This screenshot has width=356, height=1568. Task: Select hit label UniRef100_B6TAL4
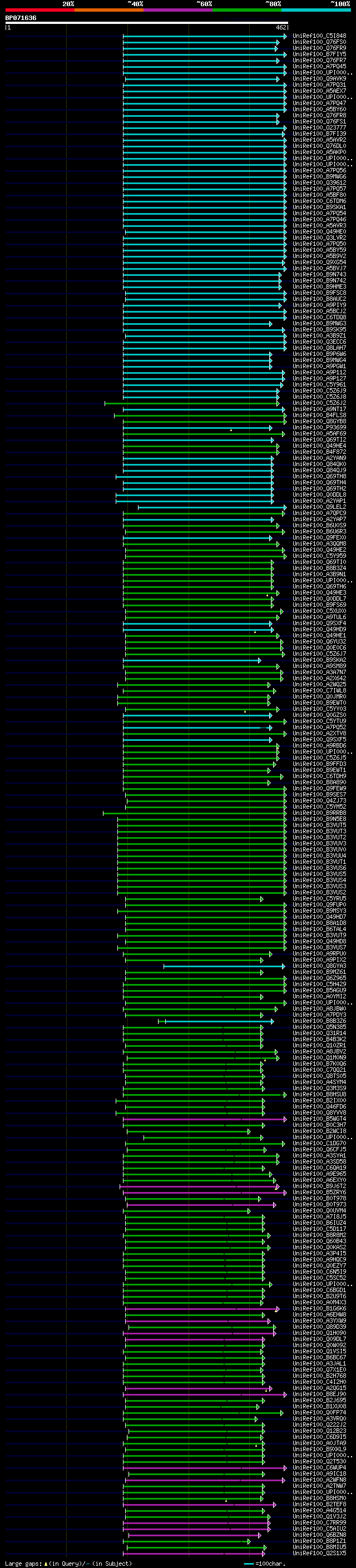[x=319, y=929]
